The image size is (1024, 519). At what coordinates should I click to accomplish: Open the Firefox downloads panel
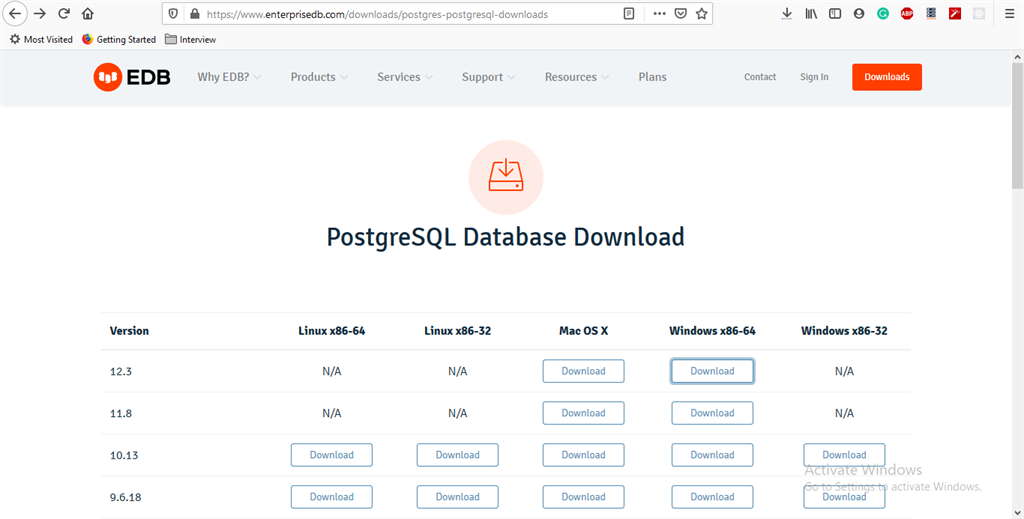pos(787,14)
